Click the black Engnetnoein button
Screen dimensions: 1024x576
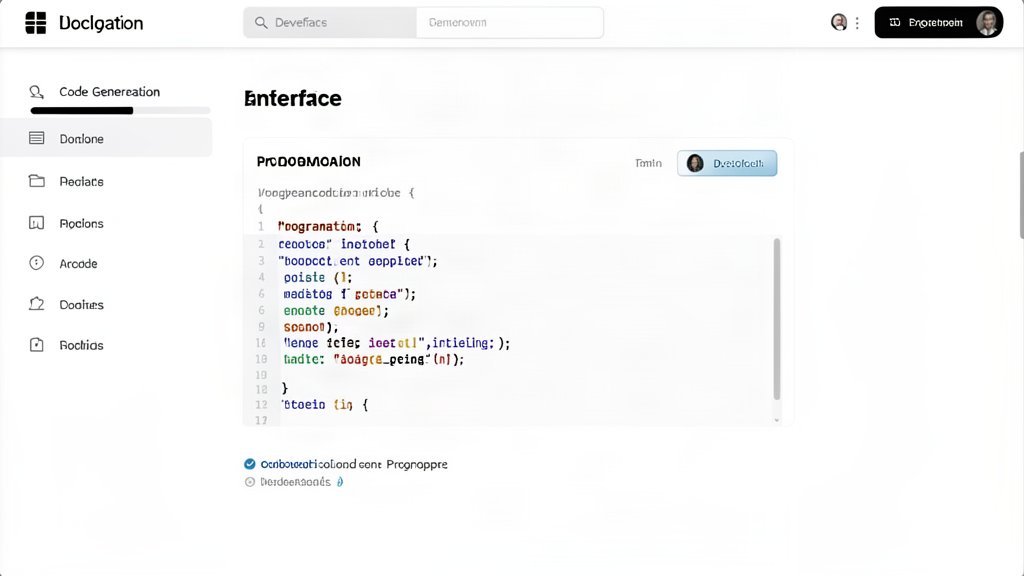point(938,22)
